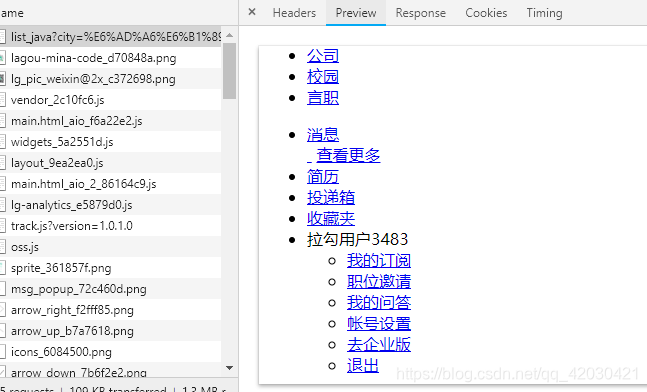Screen dimensions: 647x392
Task: Click file icon beside vendor_2c10fc6.js
Action: [x=2, y=100]
